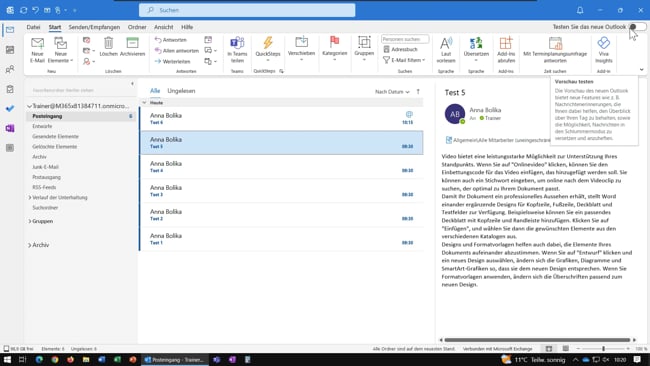Open the Kategorien flag menu
Viewport: 650px width, 366px height.
coord(335,49)
